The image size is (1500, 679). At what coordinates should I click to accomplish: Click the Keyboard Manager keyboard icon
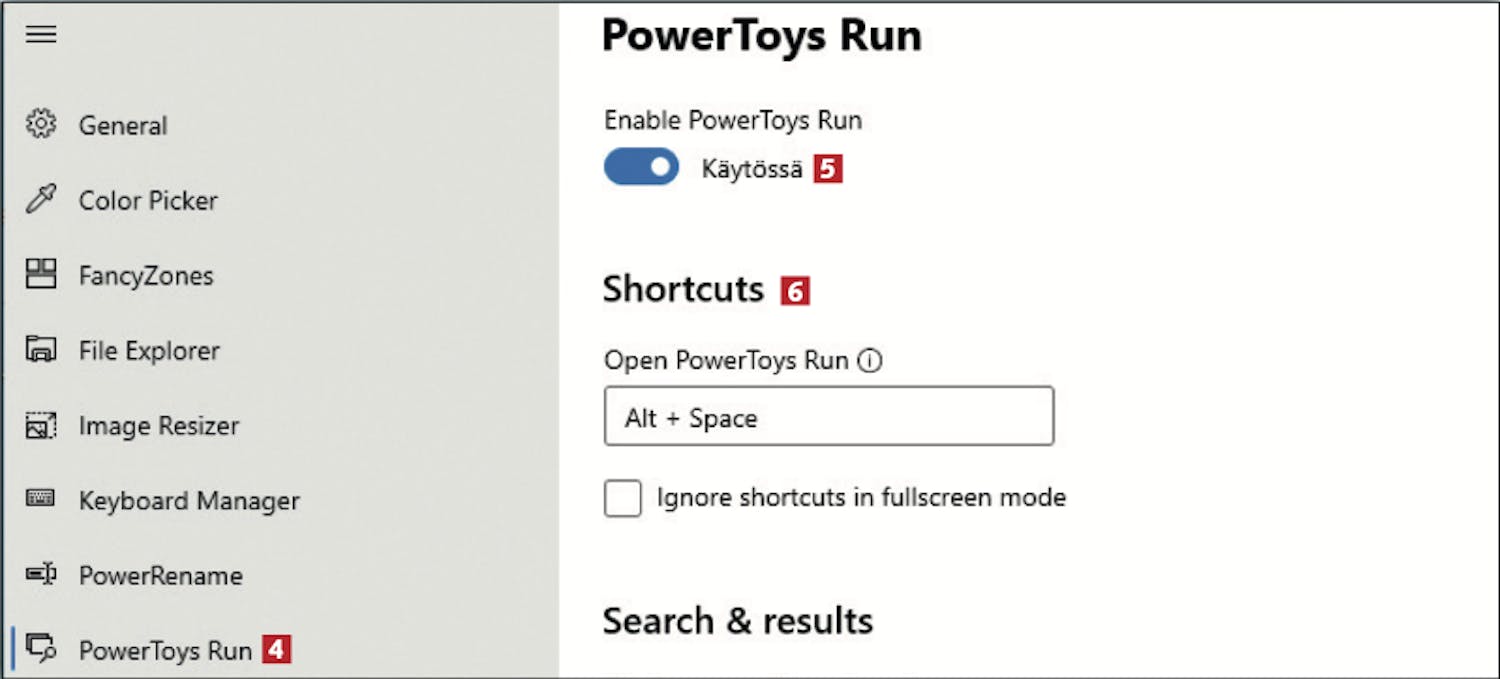click(41, 498)
